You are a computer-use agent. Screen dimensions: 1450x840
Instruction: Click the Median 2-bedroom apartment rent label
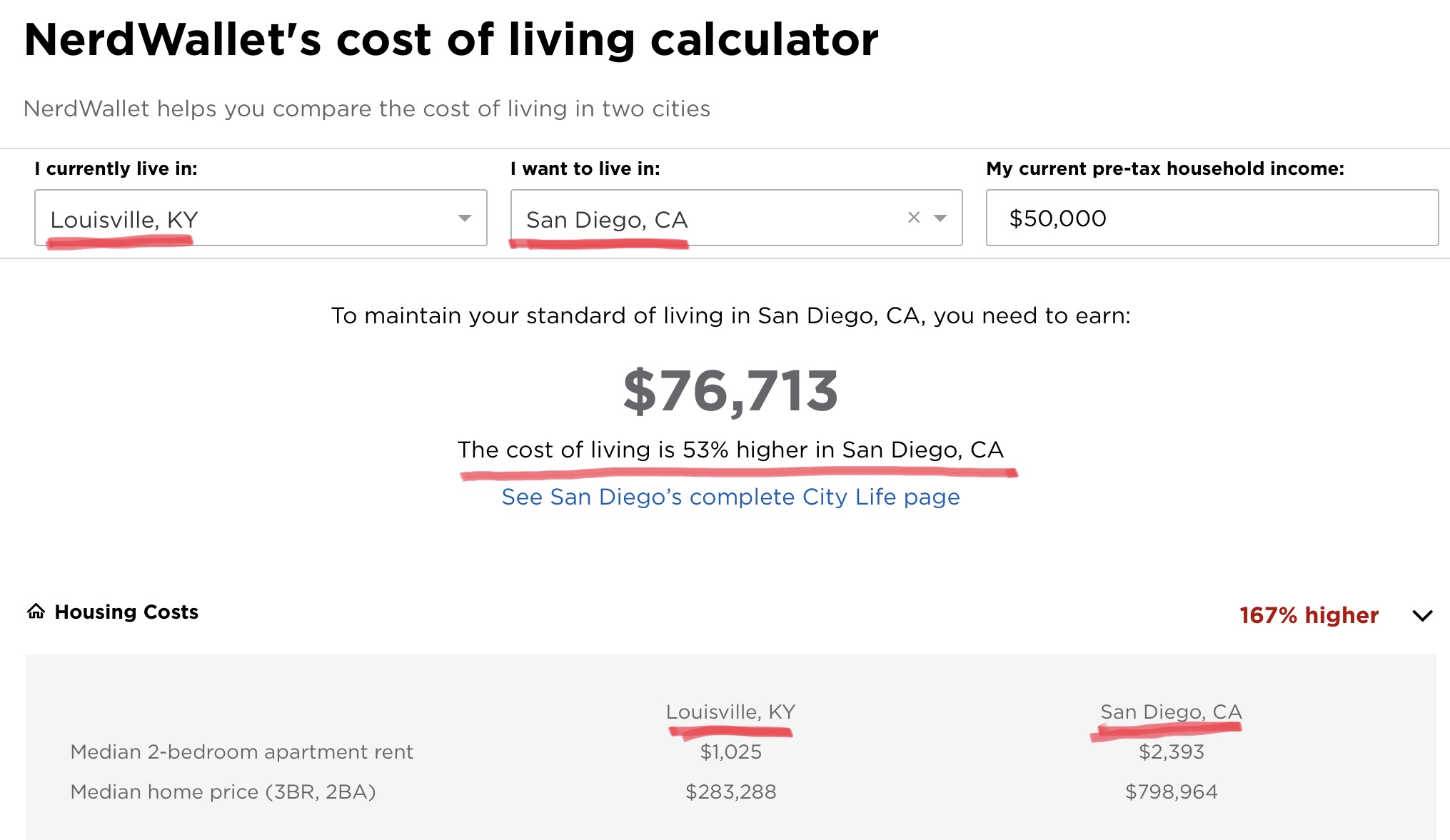tap(241, 752)
